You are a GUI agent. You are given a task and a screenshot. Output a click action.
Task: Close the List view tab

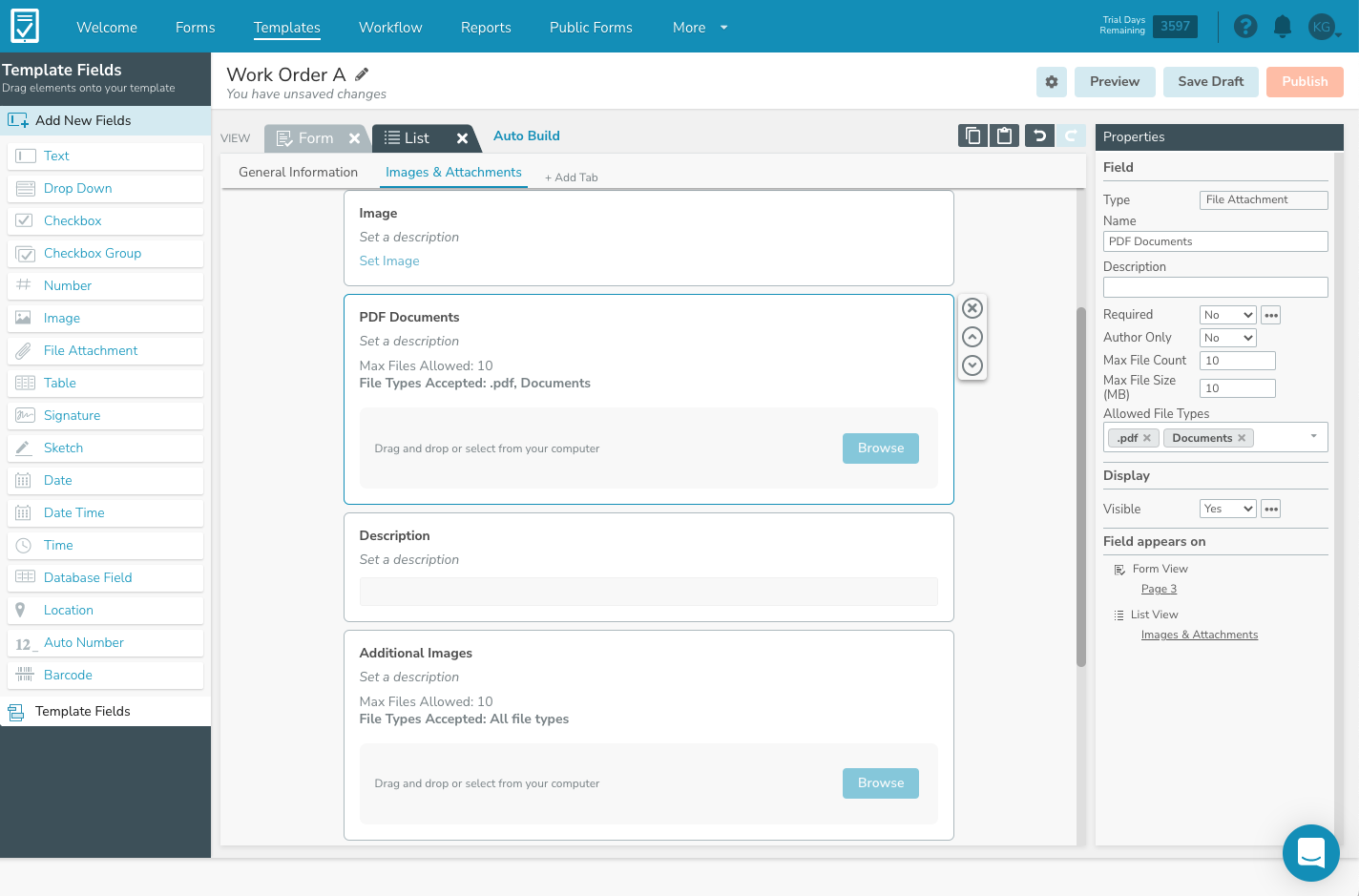(462, 138)
